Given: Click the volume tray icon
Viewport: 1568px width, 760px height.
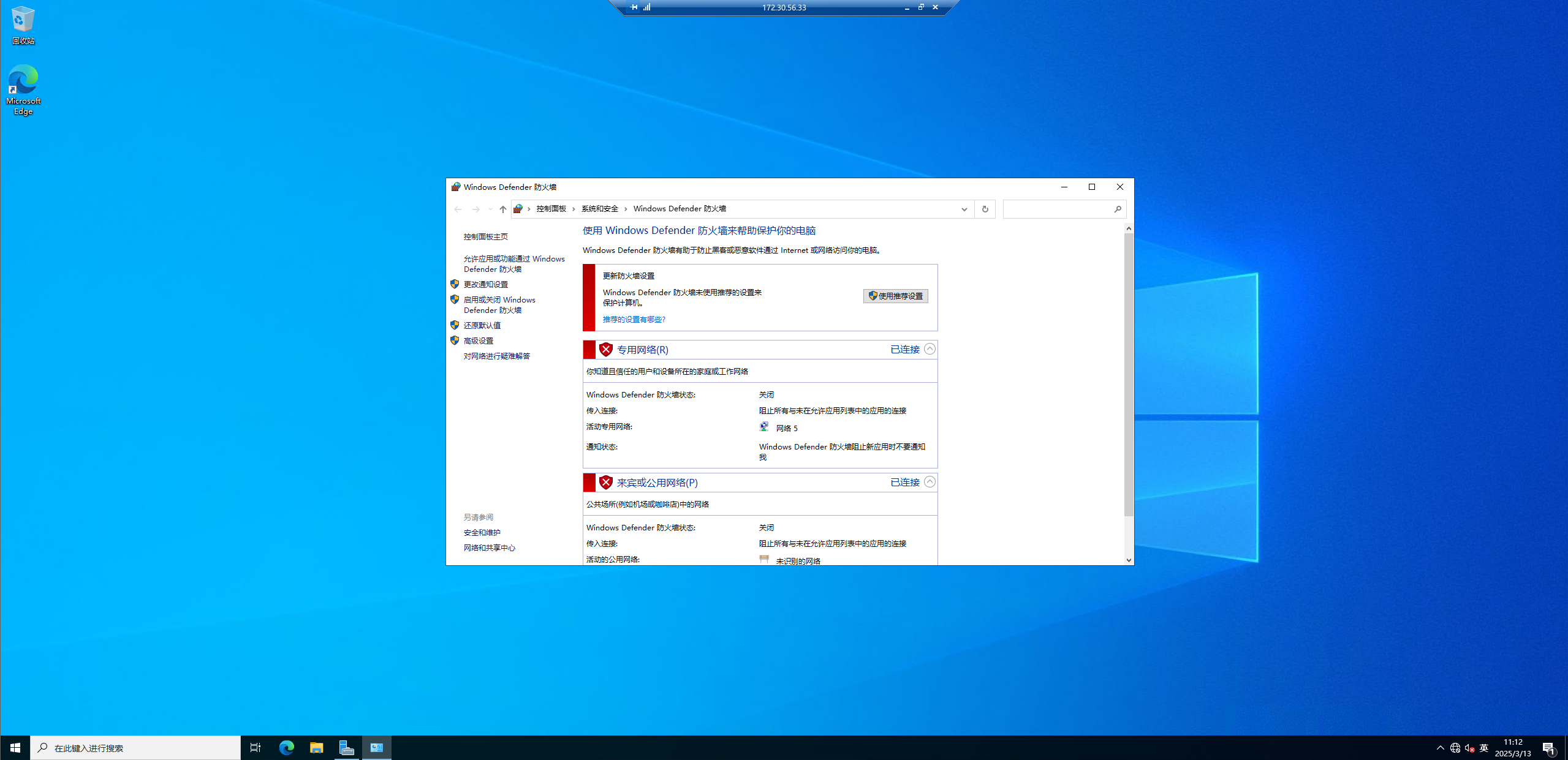Looking at the screenshot, I should [x=1469, y=747].
